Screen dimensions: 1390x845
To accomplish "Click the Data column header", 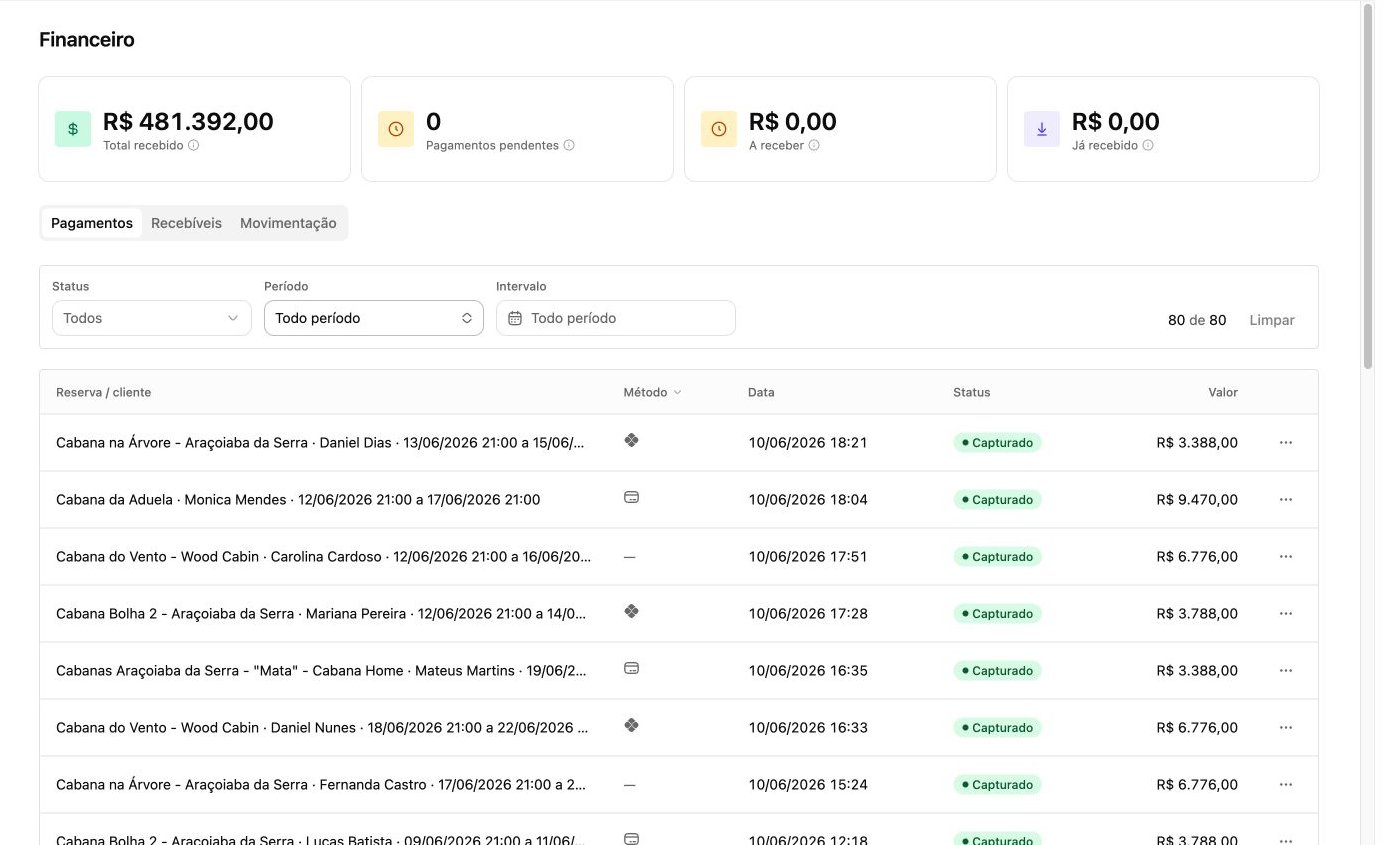I will point(761,392).
